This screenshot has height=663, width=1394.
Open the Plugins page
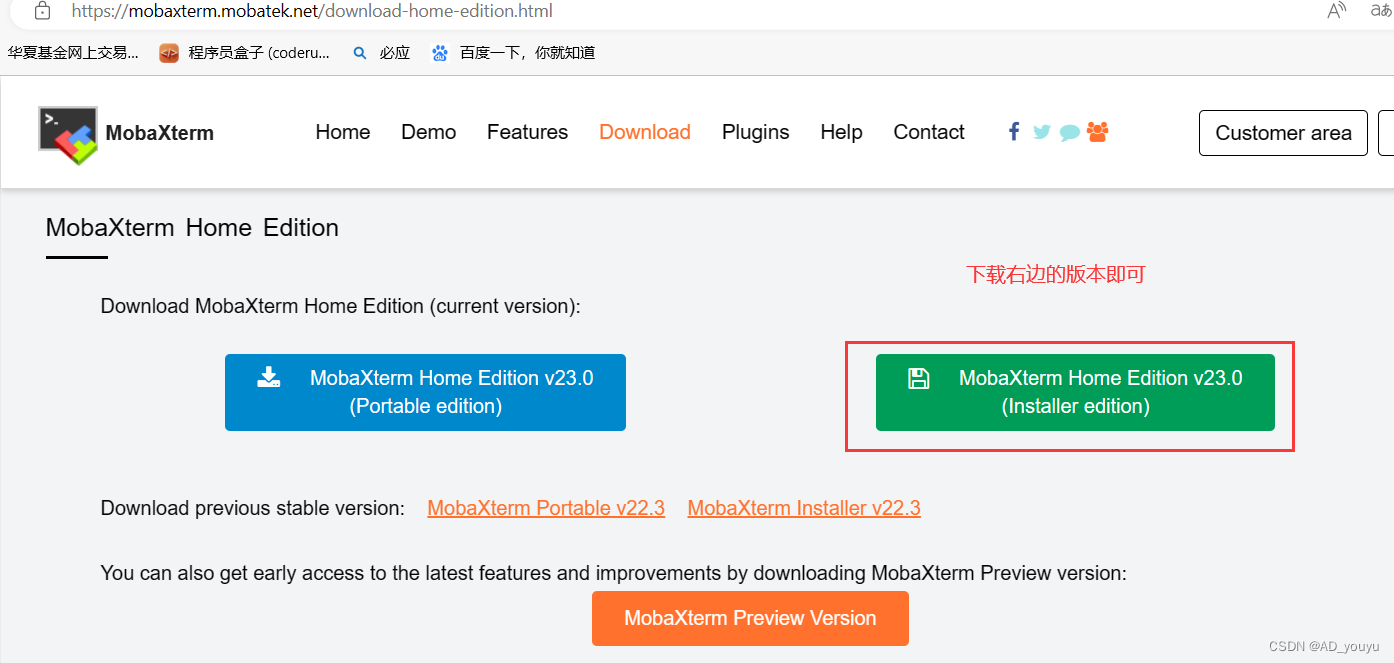[755, 132]
